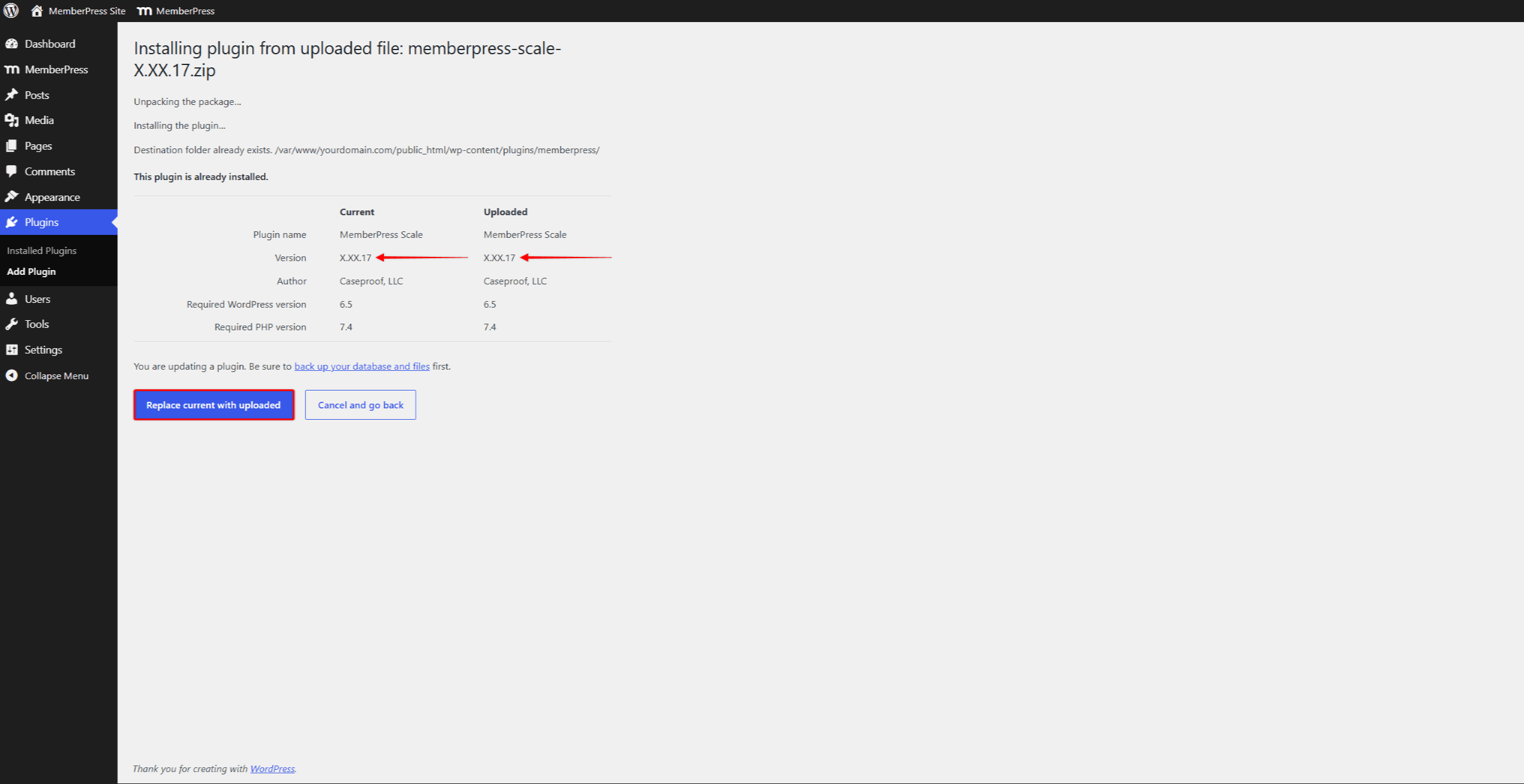The image size is (1524, 784).
Task: Open the MemberPress sidebar menu
Action: (x=58, y=69)
